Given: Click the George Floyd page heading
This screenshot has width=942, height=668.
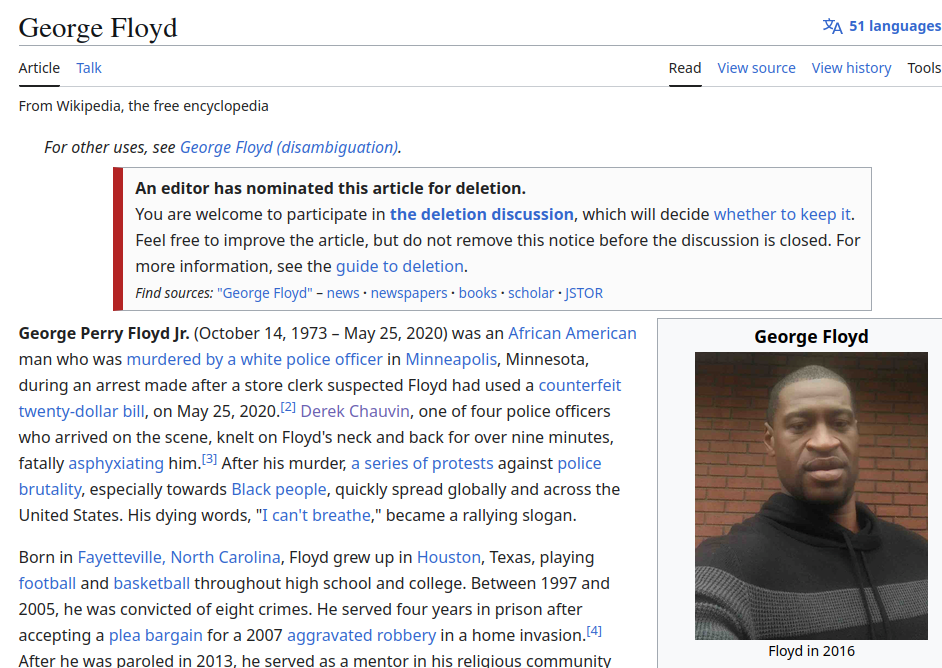Looking at the screenshot, I should click(98, 28).
